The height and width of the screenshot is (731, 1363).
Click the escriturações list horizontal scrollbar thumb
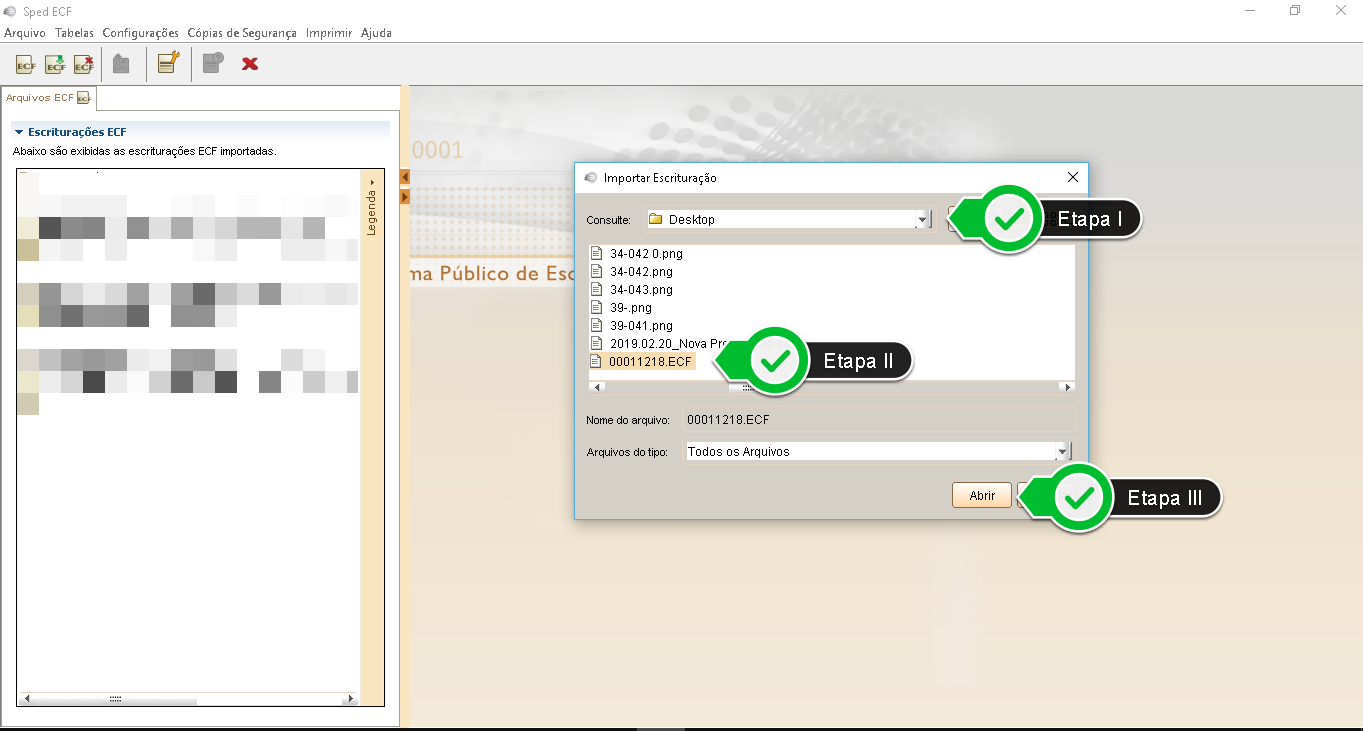[x=115, y=699]
